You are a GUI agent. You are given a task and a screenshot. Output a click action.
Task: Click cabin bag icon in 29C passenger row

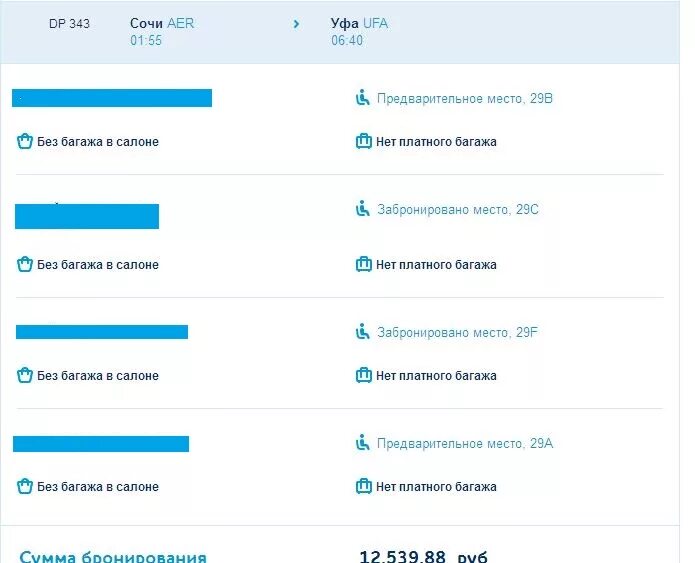[x=25, y=264]
